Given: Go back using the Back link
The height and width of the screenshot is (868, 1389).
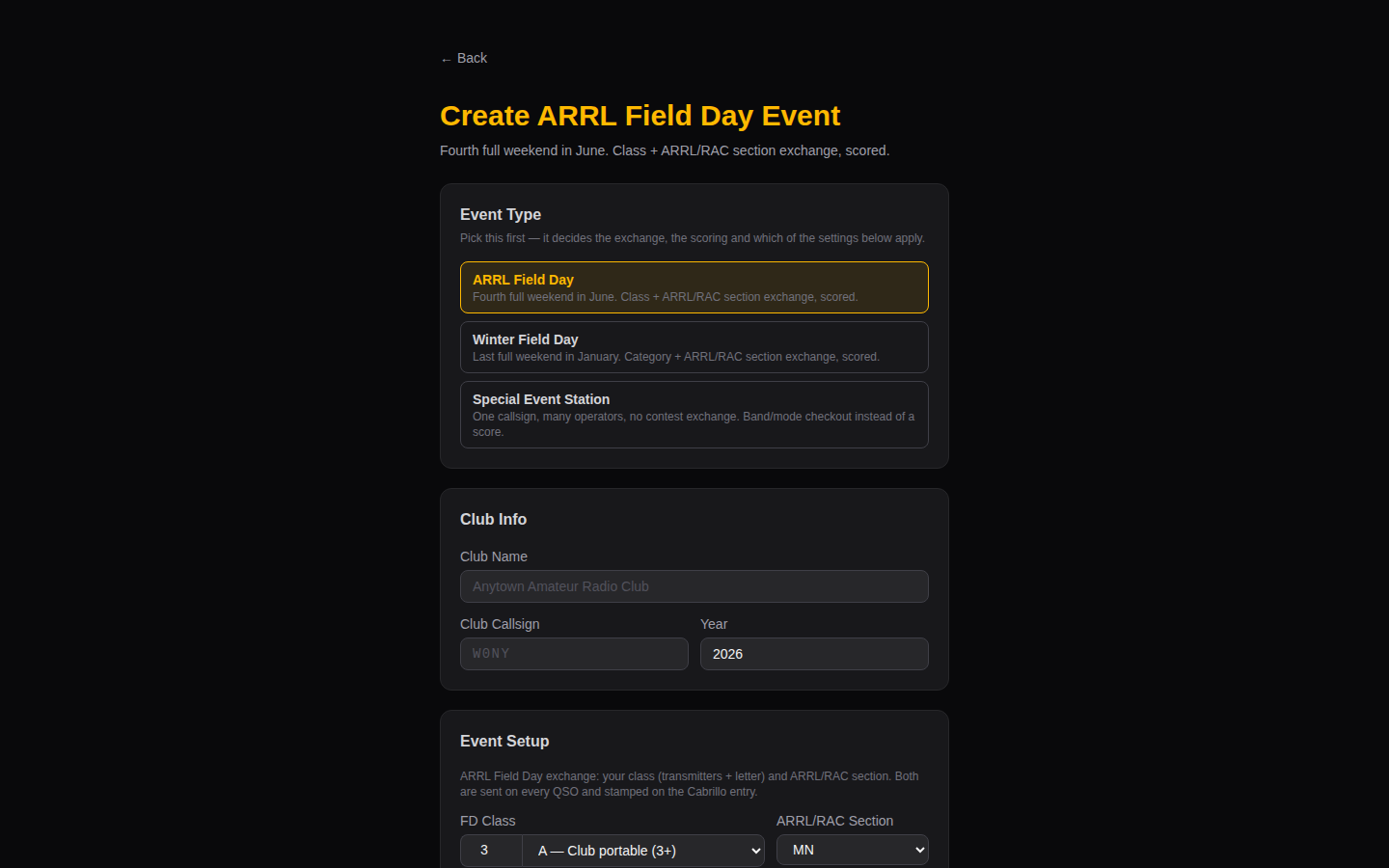Looking at the screenshot, I should pos(464,58).
